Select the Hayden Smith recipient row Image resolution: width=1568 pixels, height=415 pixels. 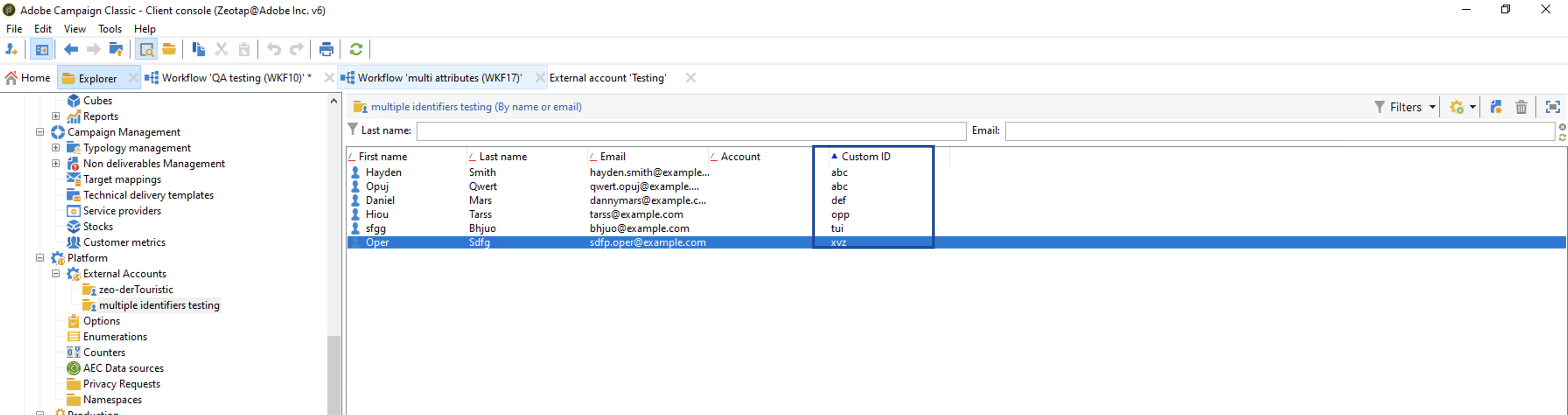955,172
